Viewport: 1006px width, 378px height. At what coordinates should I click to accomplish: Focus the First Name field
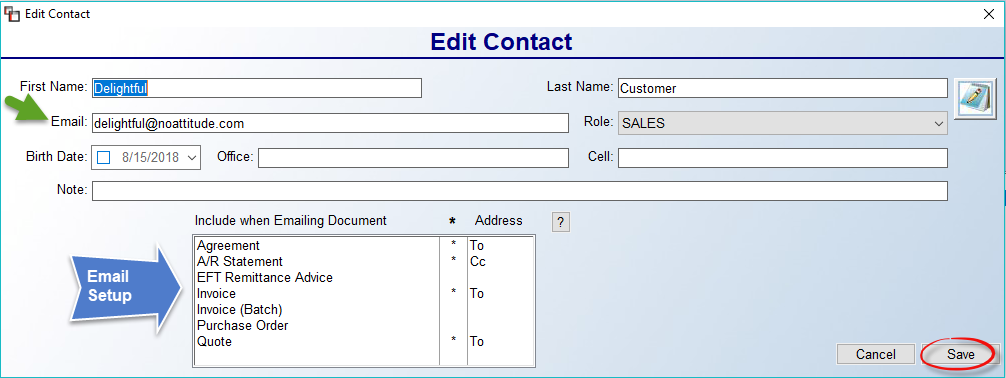click(x=257, y=88)
